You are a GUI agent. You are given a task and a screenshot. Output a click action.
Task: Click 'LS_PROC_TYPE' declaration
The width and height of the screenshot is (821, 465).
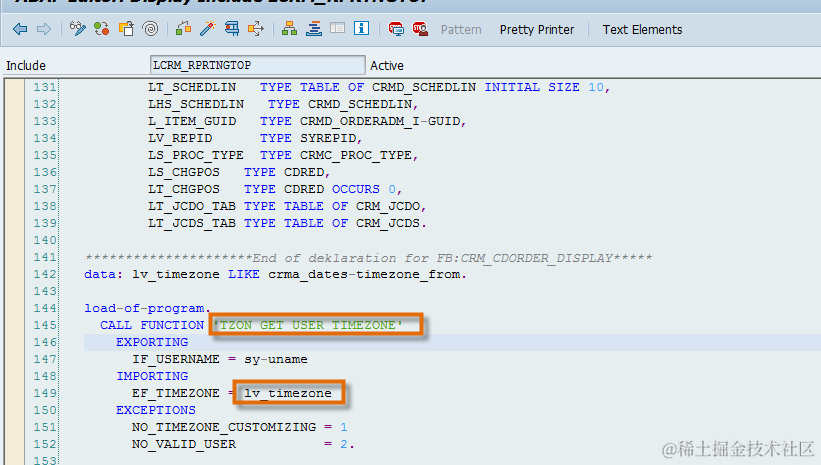tap(196, 156)
